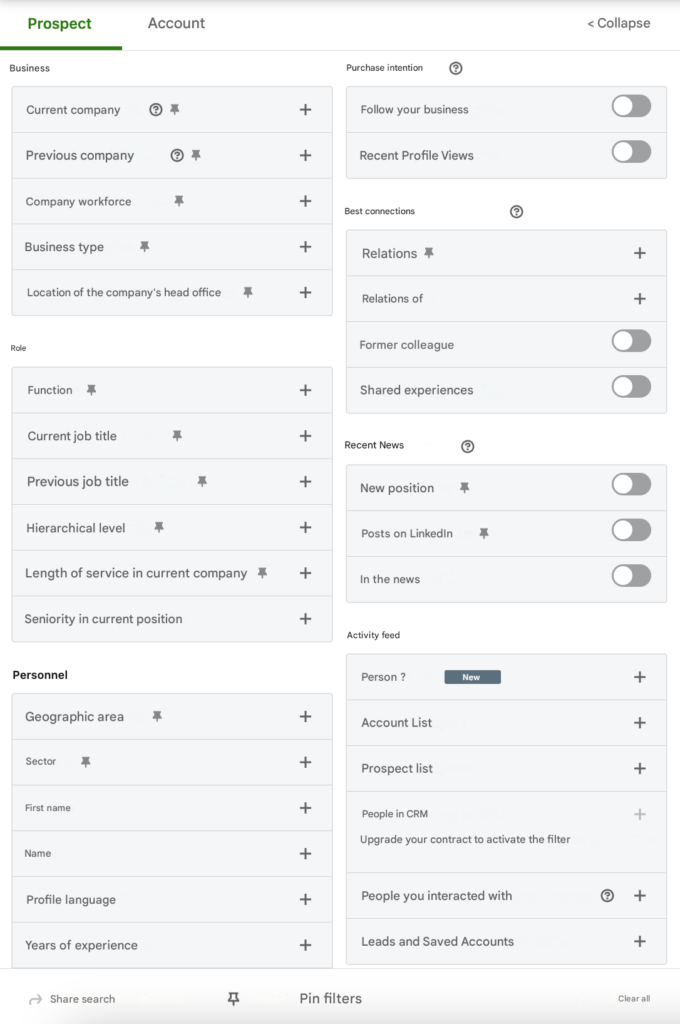Click the Collapse link
Viewport: 680px width, 1024px height.
[618, 23]
